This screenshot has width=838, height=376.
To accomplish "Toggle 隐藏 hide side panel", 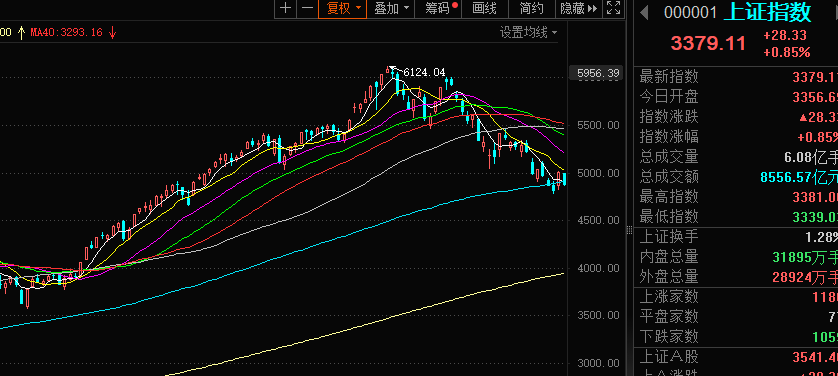I will coord(578,9).
